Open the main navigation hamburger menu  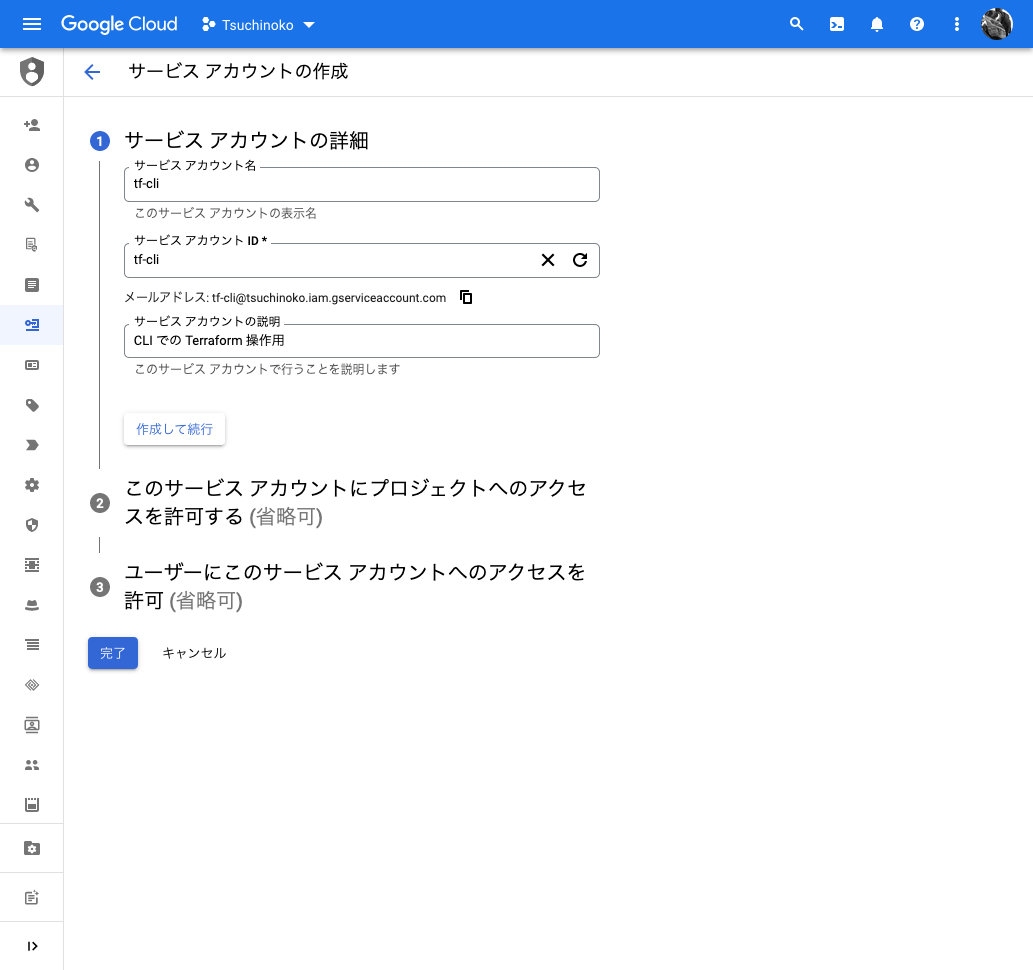click(32, 24)
